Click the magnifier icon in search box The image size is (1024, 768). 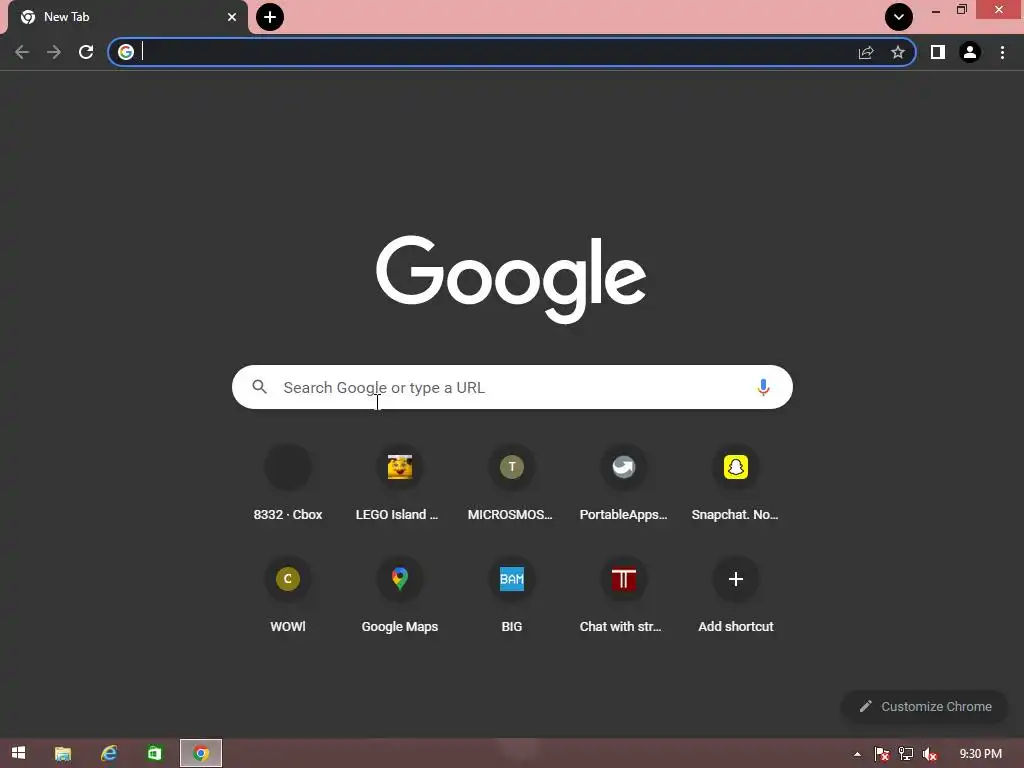259,387
